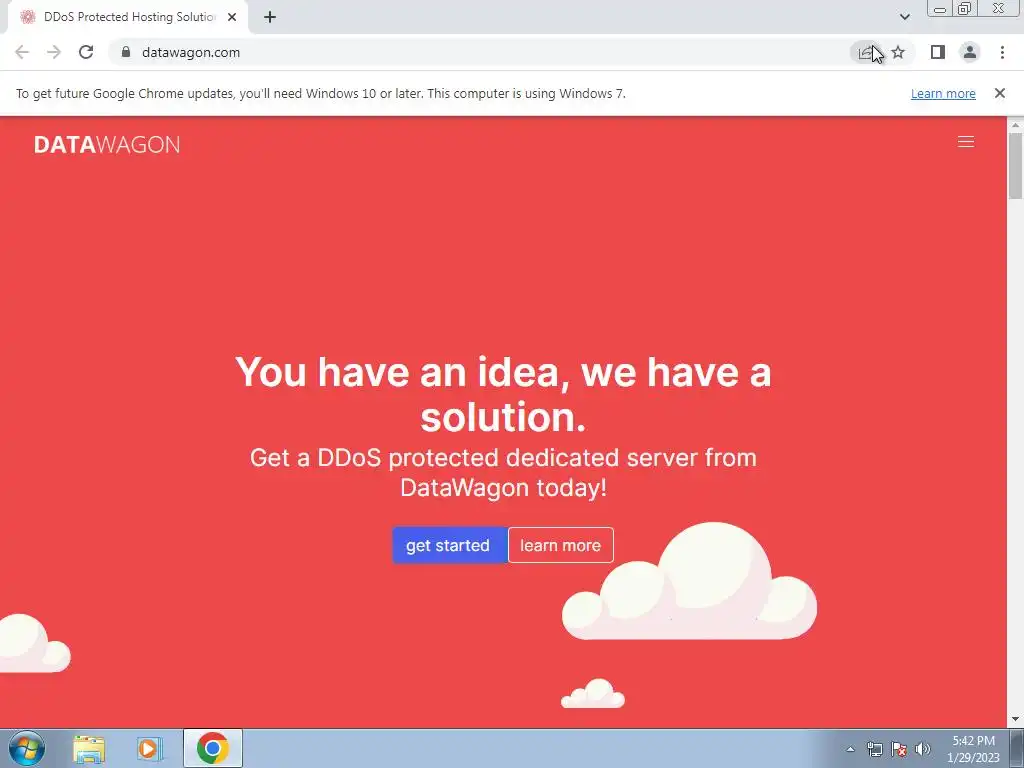Close the DDoS Protected Hosting tab
This screenshot has width=1024, height=768.
pos(232,17)
